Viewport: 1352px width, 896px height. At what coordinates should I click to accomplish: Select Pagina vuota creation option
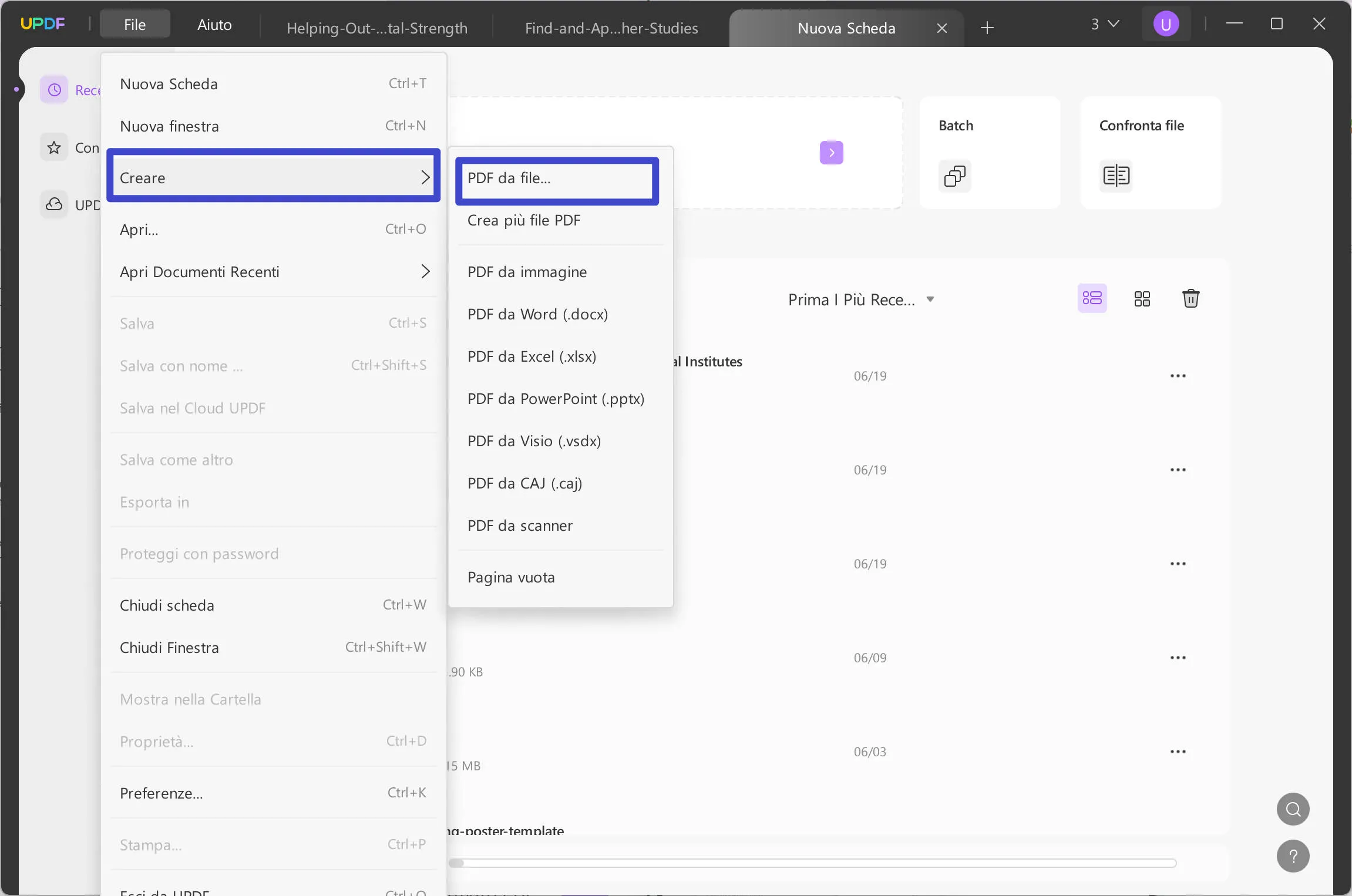coord(511,576)
